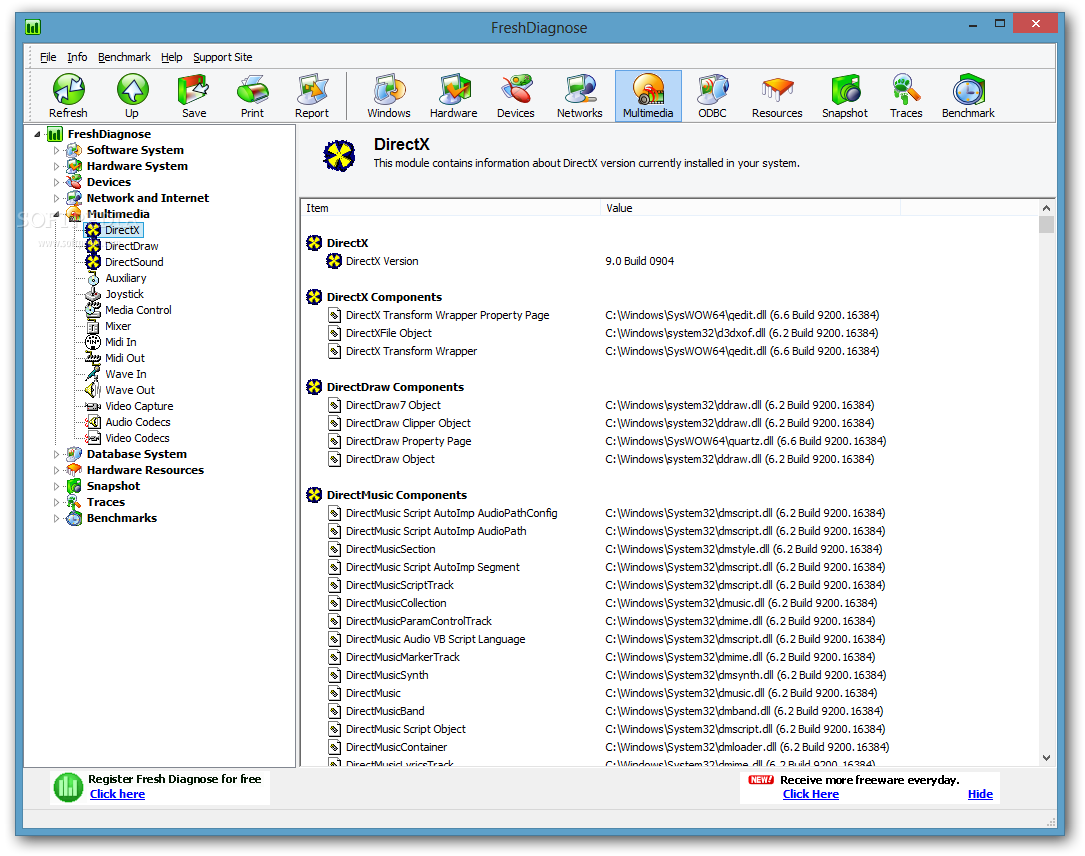Click the Refresh toolbar icon
Screen dimensions: 1085x856
click(x=69, y=96)
